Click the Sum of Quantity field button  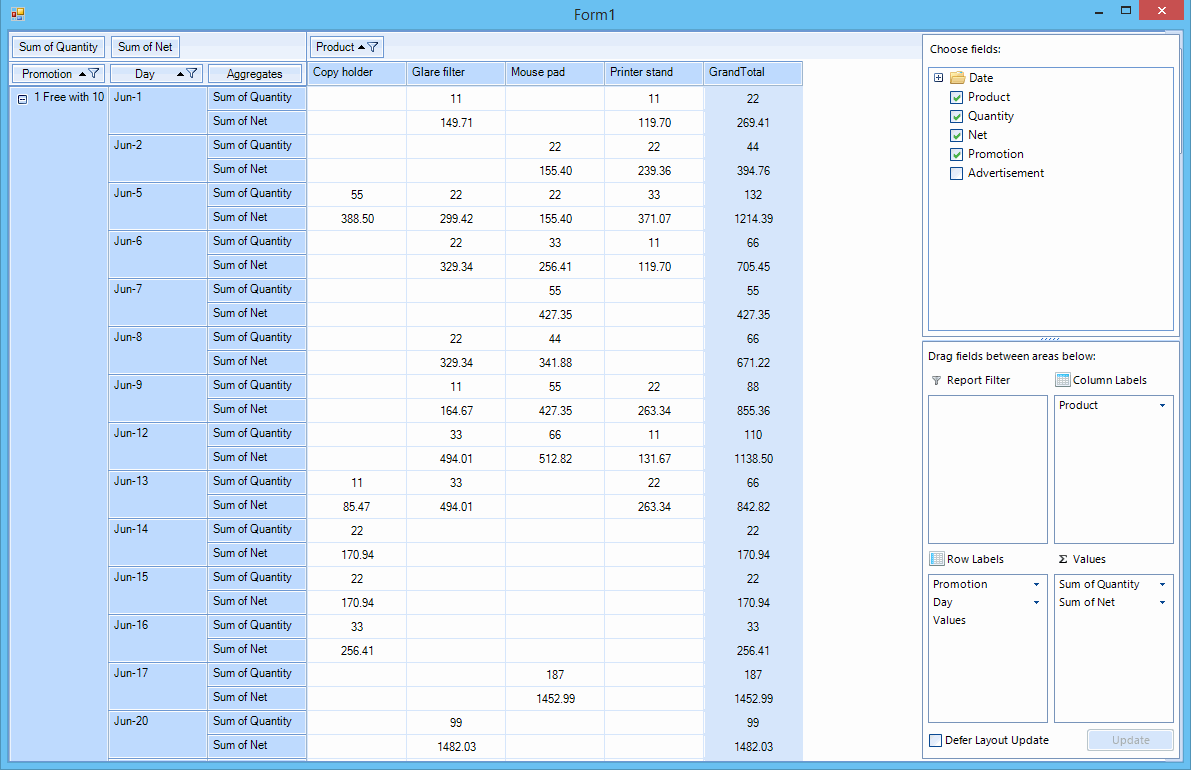pos(58,47)
